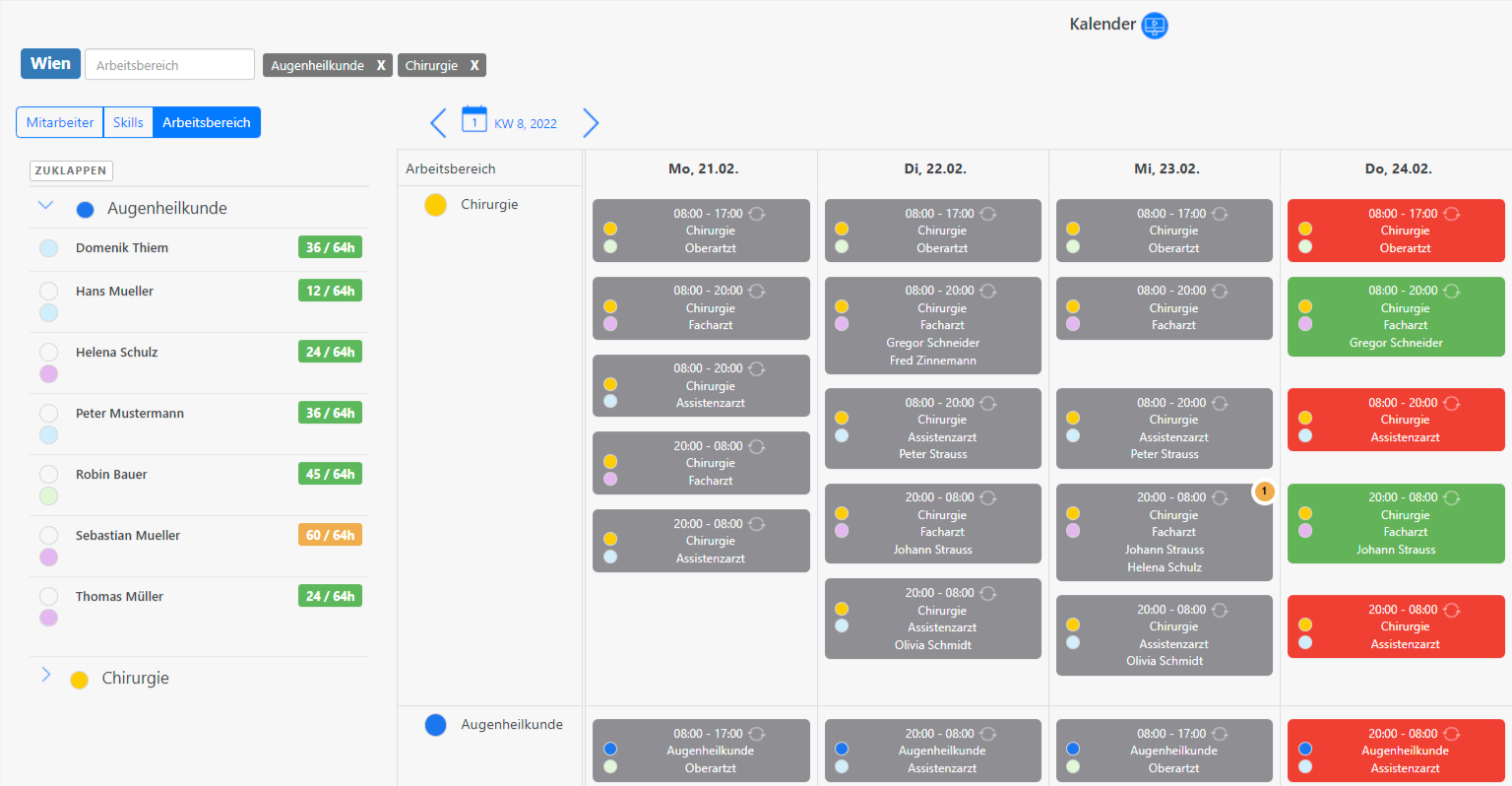Open Tuesday shift with Fred Zinnemann
Screen dimensions: 1512x786
[x=933, y=326]
